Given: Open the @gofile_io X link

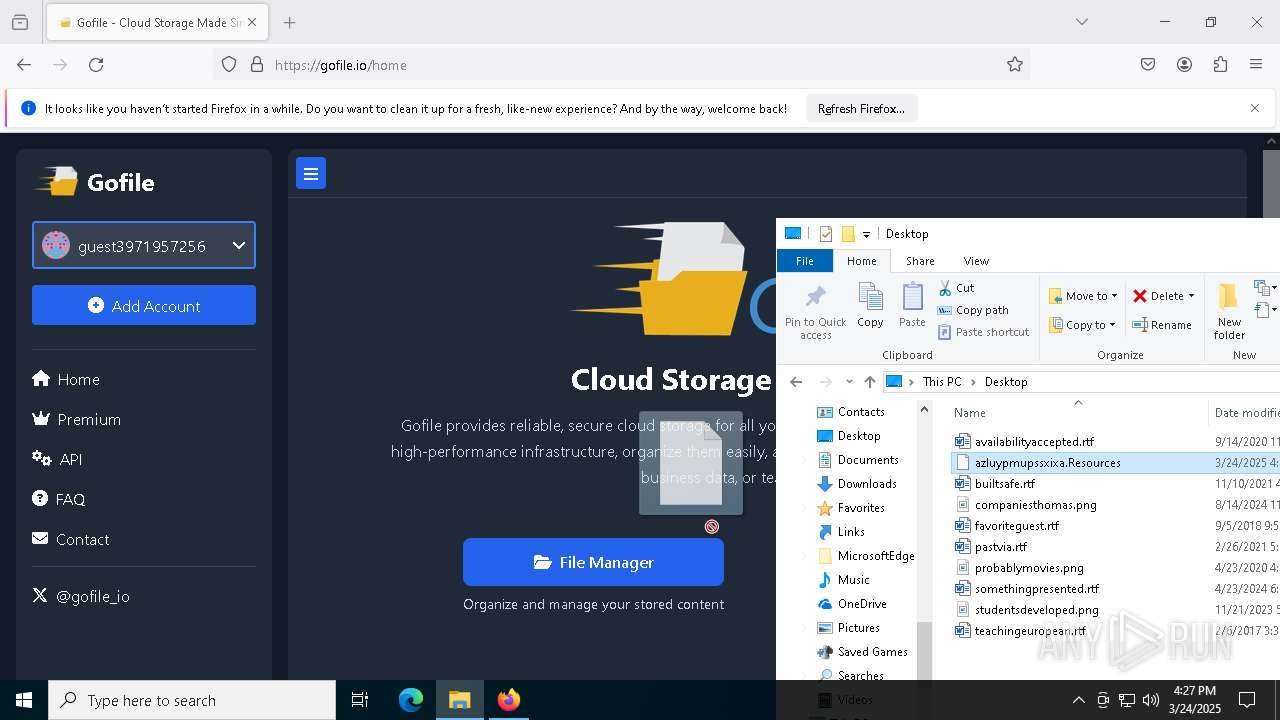Looking at the screenshot, I should tap(81, 596).
